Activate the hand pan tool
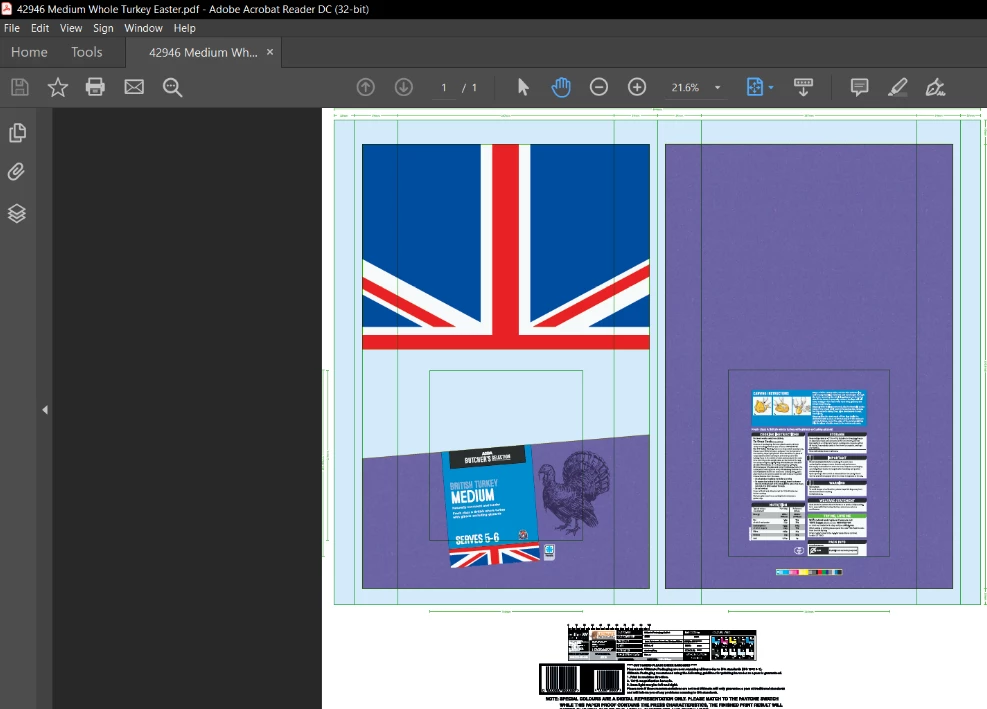The width and height of the screenshot is (987, 709). point(561,87)
